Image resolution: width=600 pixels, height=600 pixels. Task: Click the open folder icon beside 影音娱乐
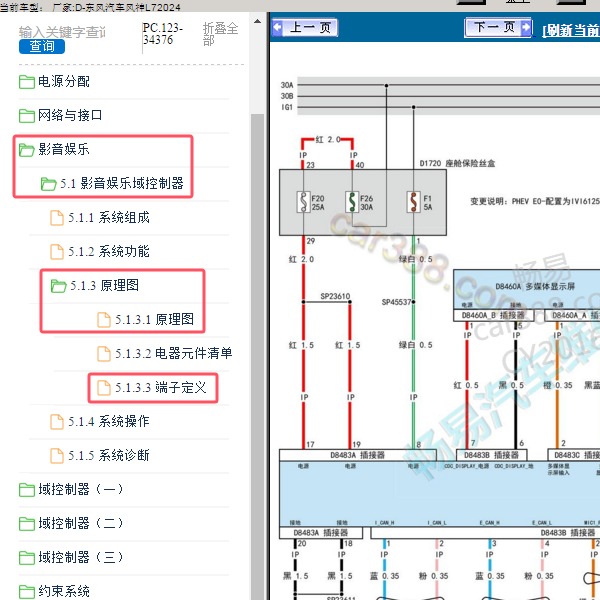coord(27,150)
